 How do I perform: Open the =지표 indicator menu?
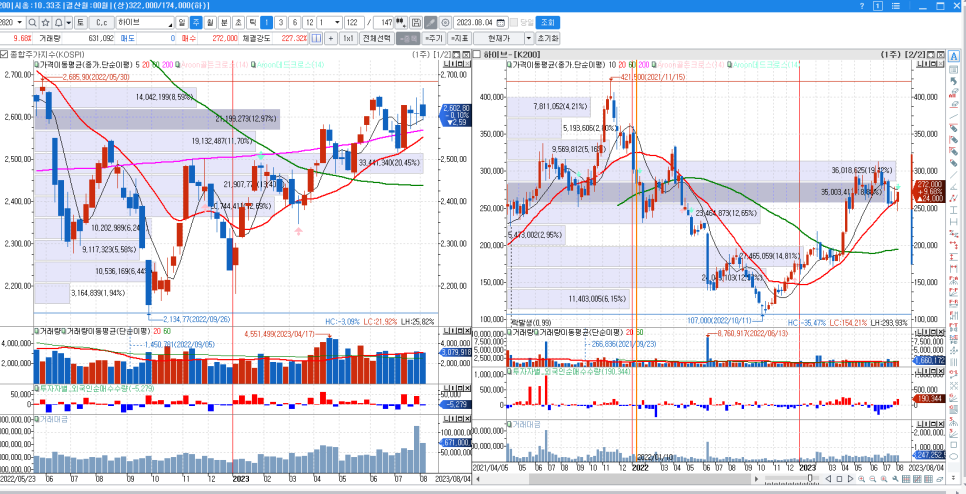(459, 38)
